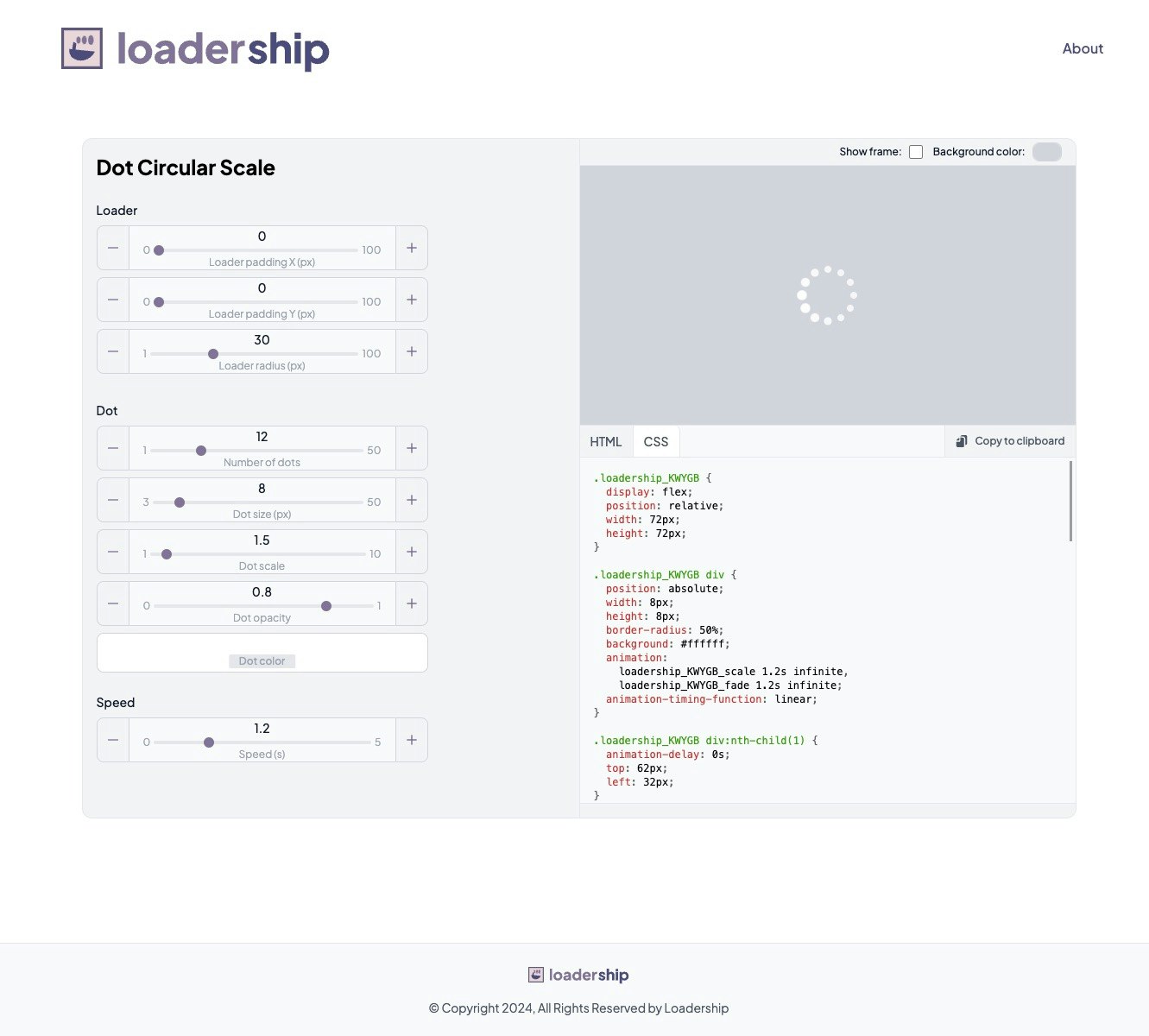Click the Dot opacity slider handle
The height and width of the screenshot is (1036, 1149).
click(326, 606)
